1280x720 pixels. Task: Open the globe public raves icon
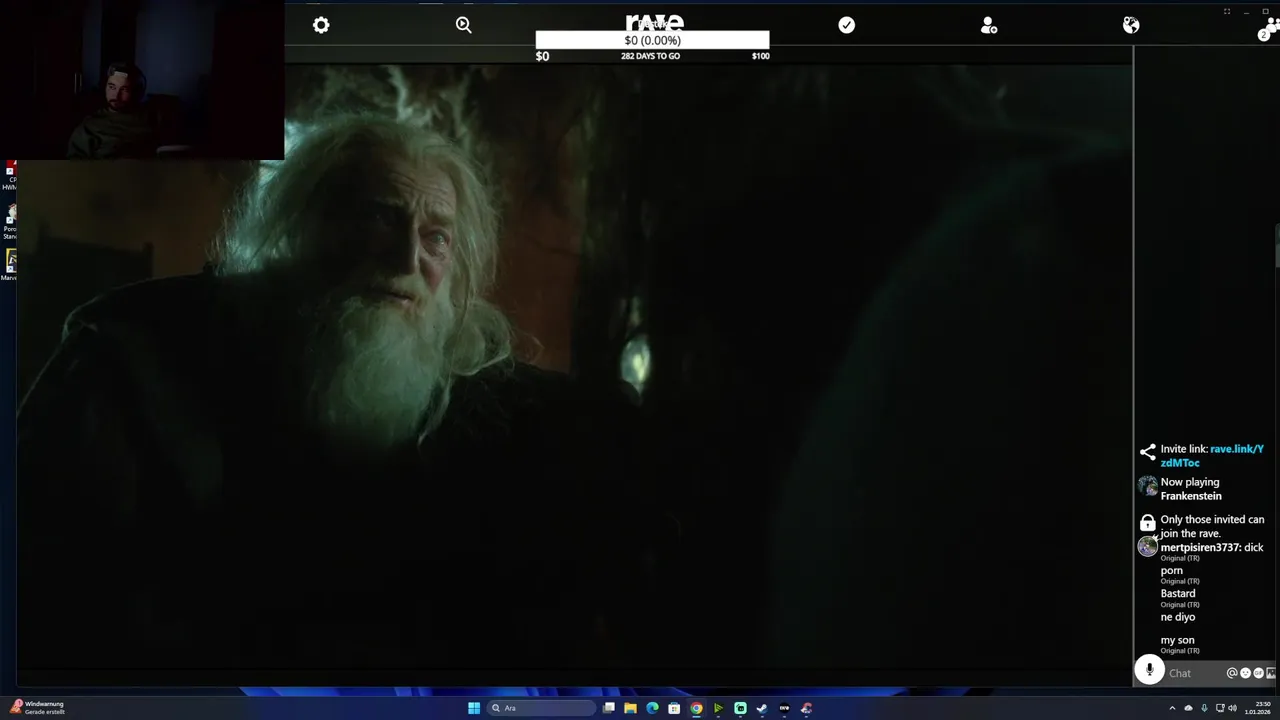coord(1131,25)
